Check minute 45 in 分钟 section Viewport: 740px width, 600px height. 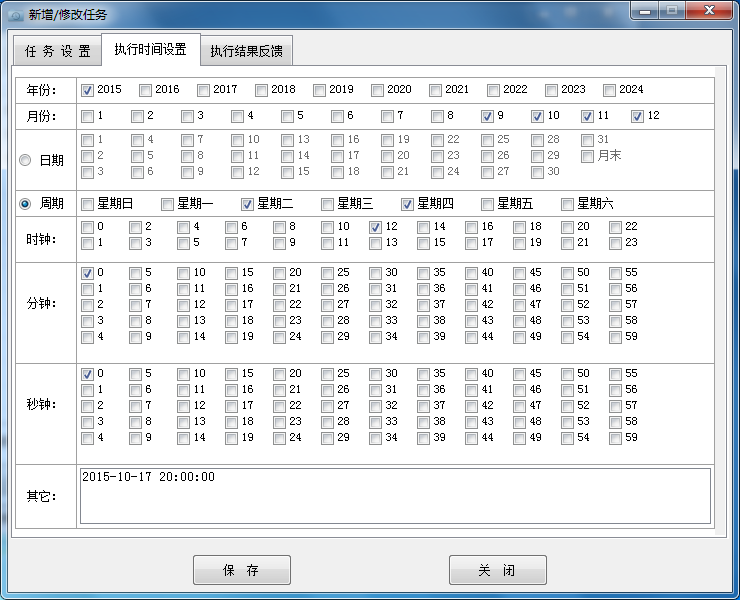519,273
